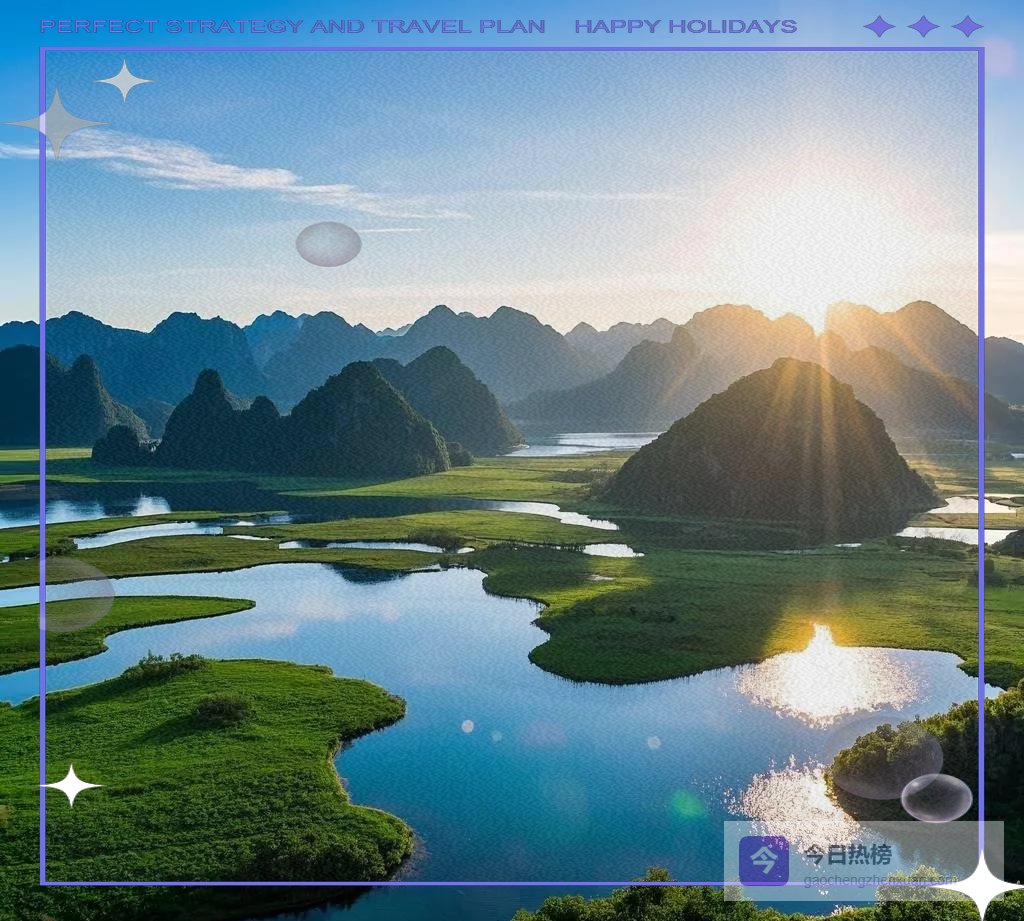Click the small white sparkle star at bottom left
The image size is (1024, 921).
coord(71,785)
